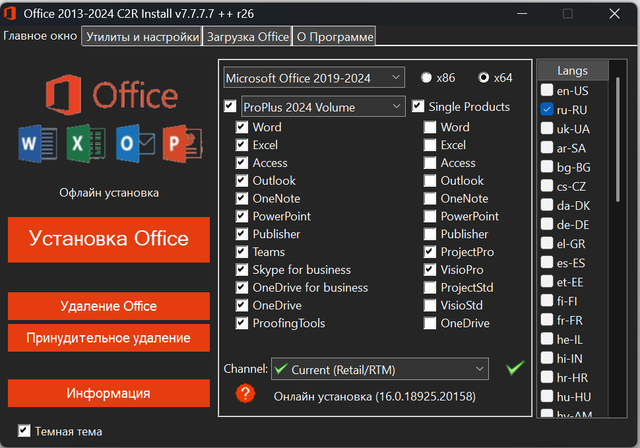
Task: Check Publisher under Single Products
Action: pos(430,234)
